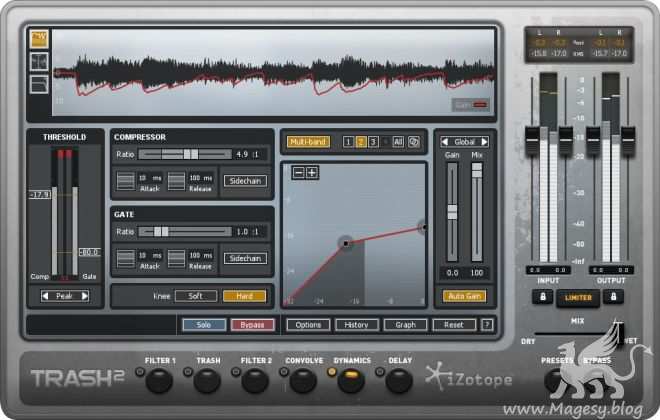Click the Graph button
This screenshot has height=420, width=660.
405,324
